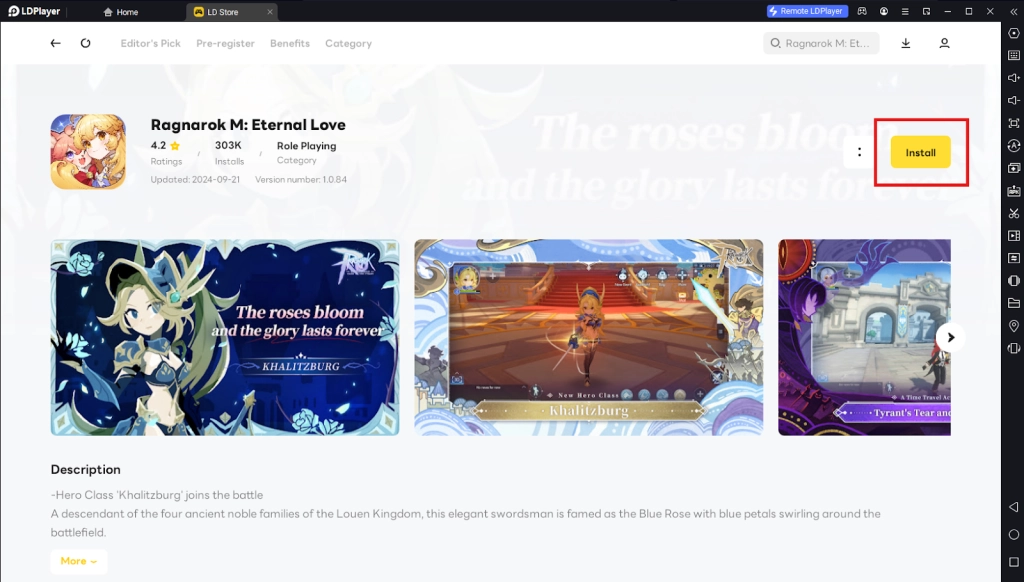Open keyboard mapping in the sidebar
This screenshot has height=582, width=1024.
coord(1014,56)
